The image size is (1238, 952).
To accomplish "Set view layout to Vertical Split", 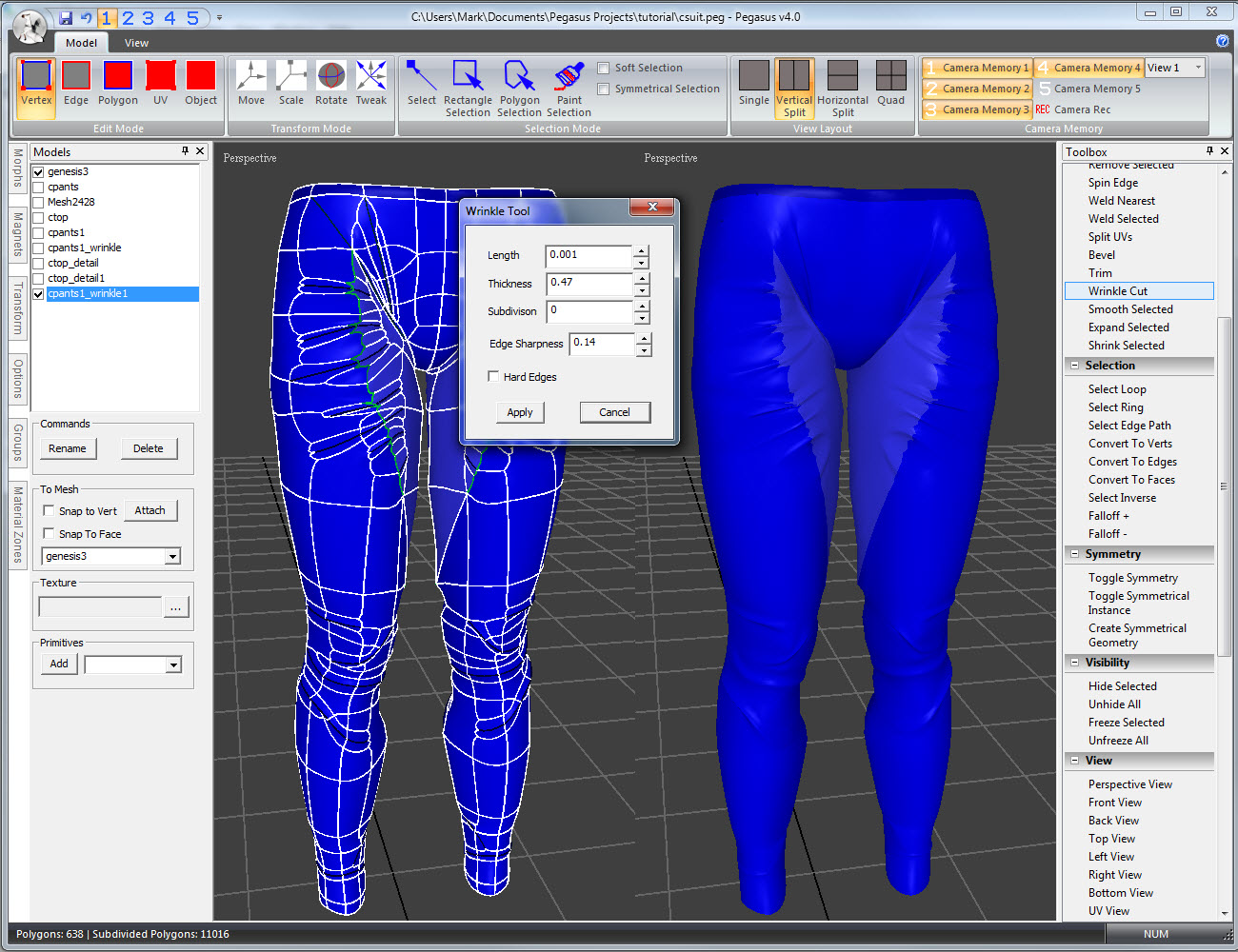I will 794,89.
